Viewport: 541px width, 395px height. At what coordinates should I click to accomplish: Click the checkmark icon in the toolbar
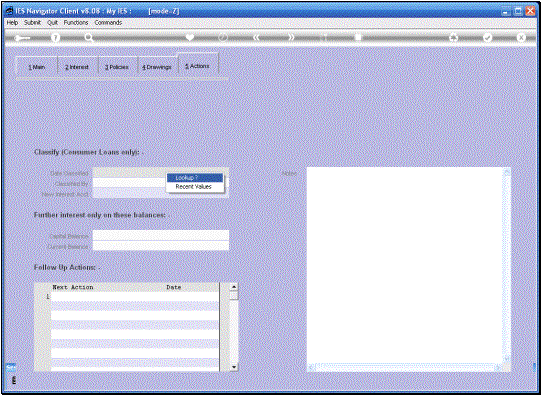[x=488, y=38]
